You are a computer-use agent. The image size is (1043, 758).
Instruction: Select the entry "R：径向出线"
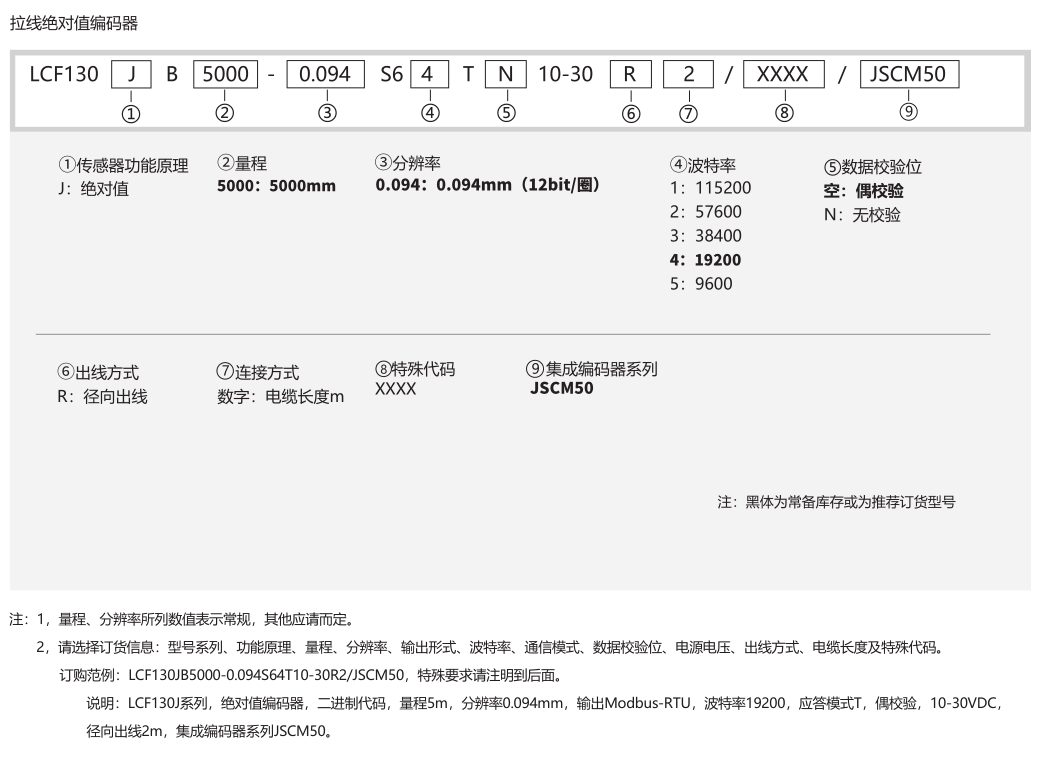[x=102, y=397]
